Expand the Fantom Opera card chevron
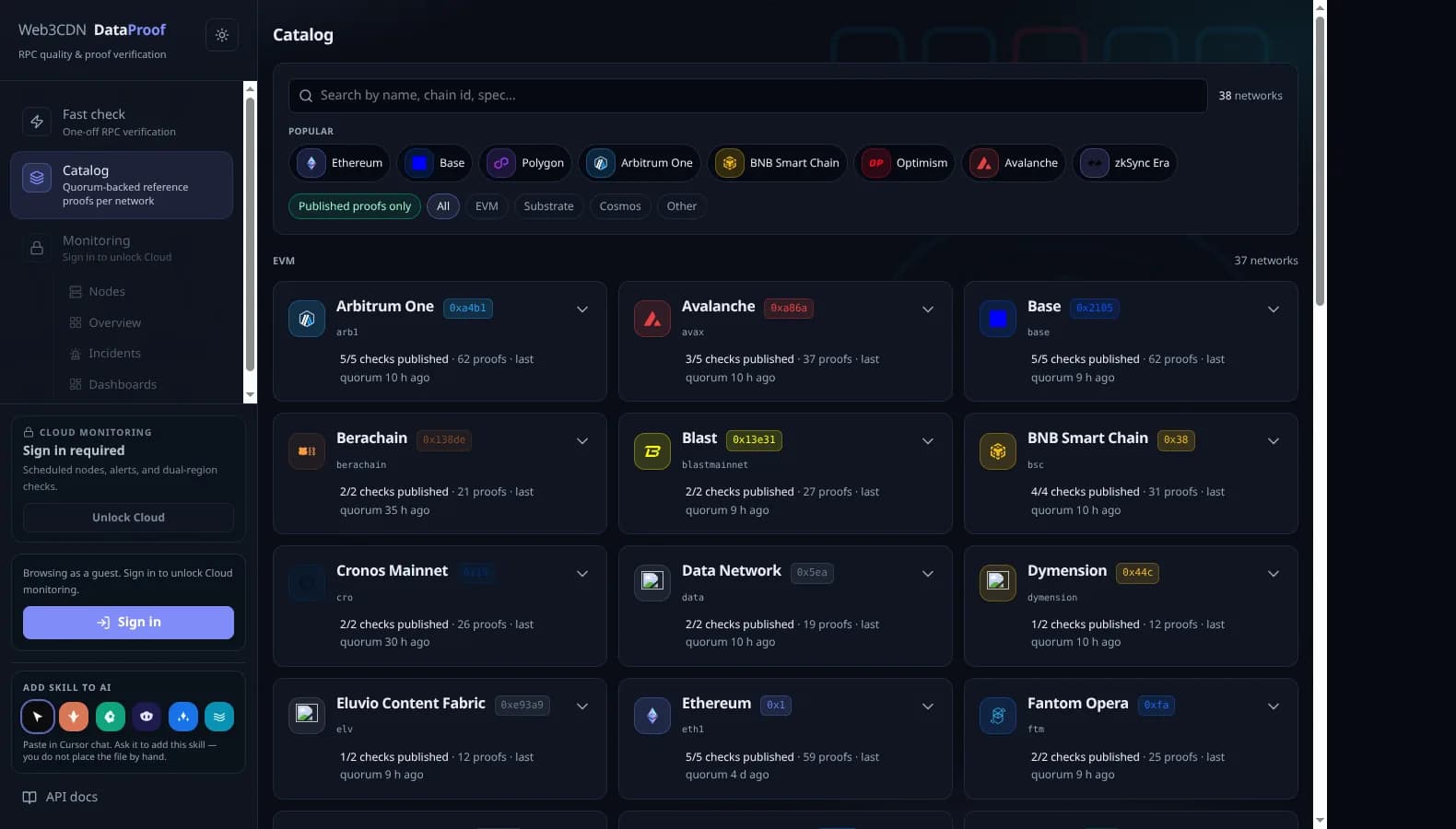 [1274, 706]
